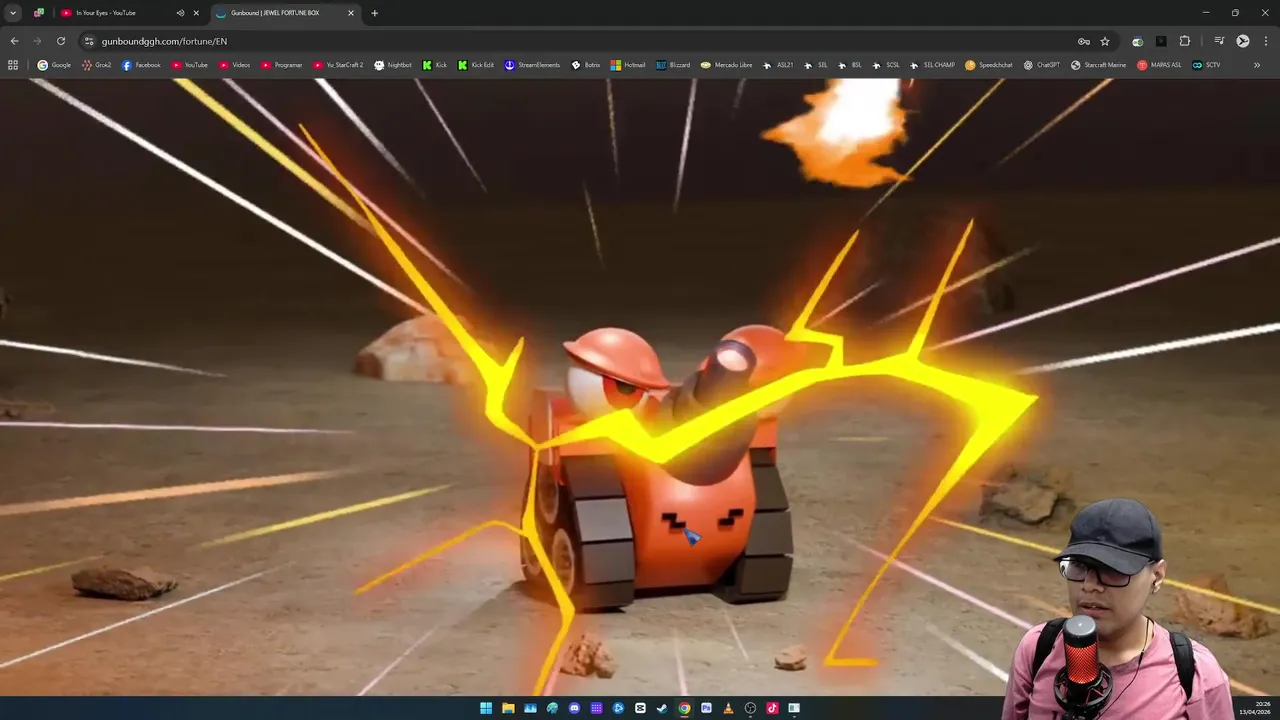
Task: Open the SEL CHAMP bookmark
Action: click(931, 65)
